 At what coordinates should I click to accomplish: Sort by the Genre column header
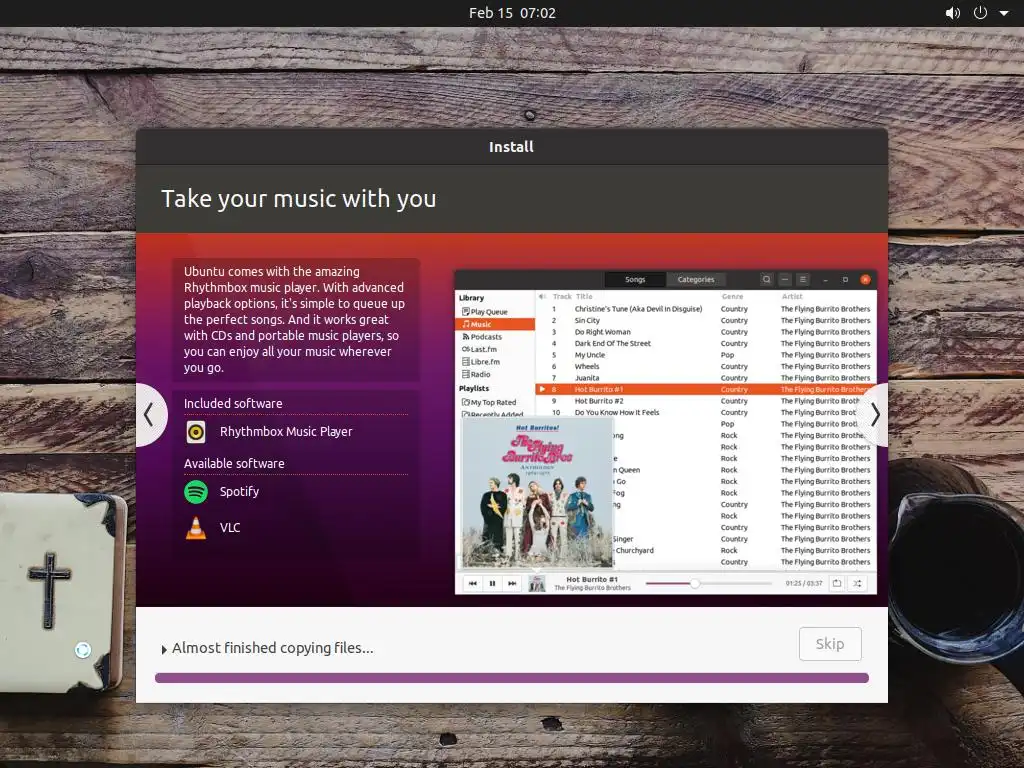tap(732, 296)
